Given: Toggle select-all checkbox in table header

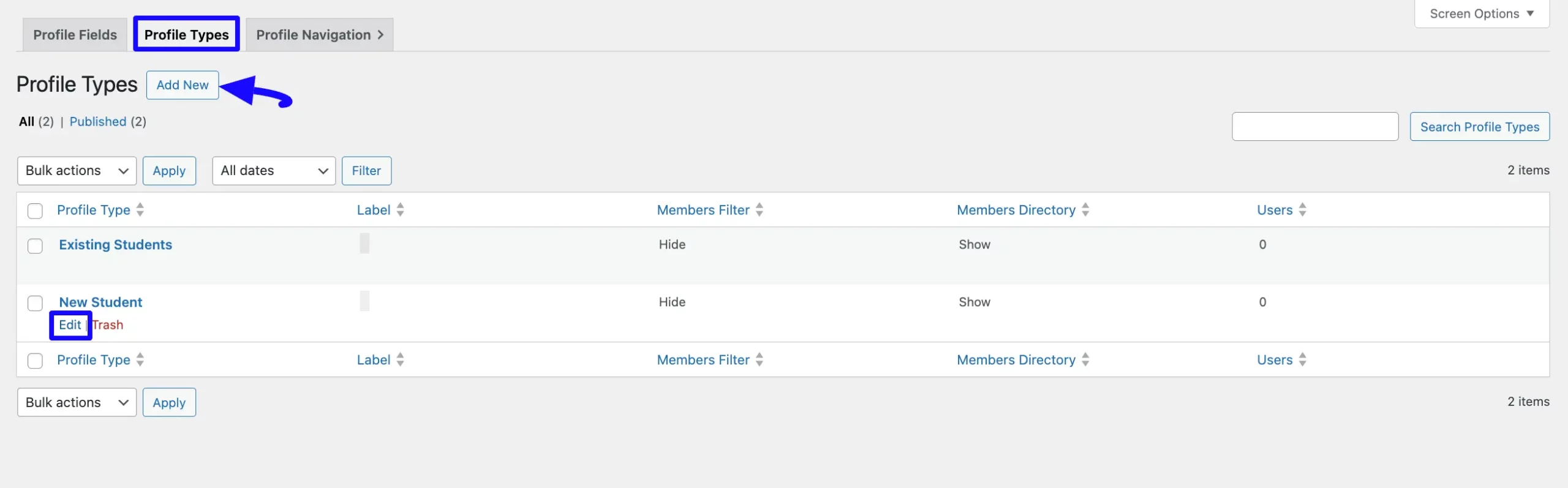Looking at the screenshot, I should tap(35, 211).
